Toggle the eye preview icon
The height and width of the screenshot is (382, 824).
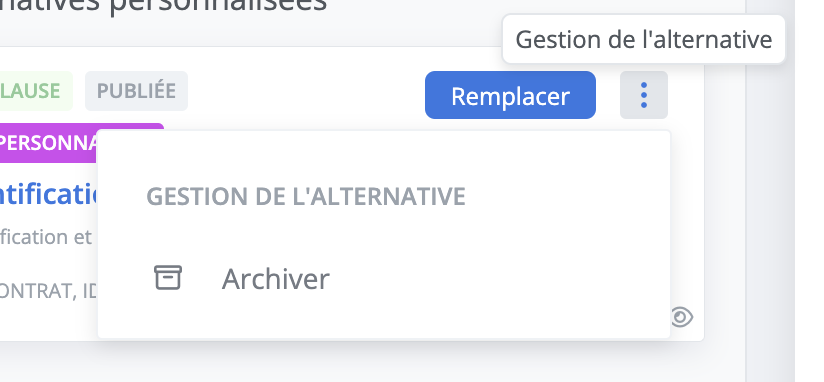tap(682, 317)
